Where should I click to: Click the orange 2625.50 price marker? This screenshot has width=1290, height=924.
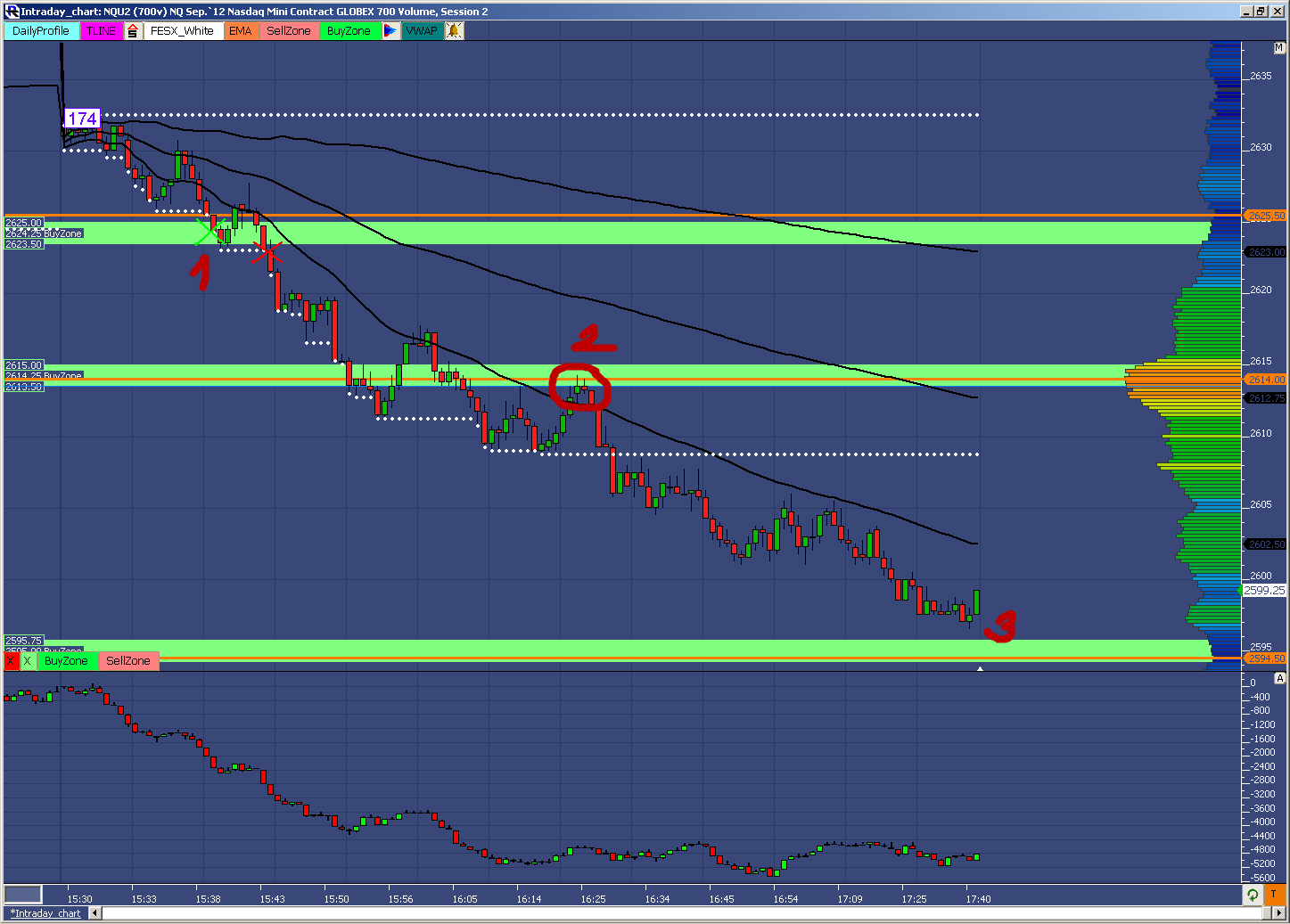click(x=1266, y=216)
